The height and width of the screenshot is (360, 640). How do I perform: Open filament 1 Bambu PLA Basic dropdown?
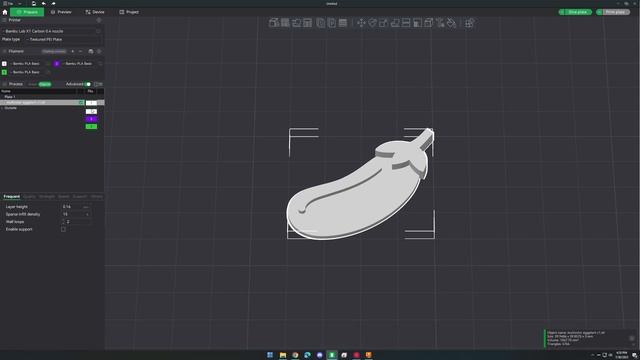27,64
